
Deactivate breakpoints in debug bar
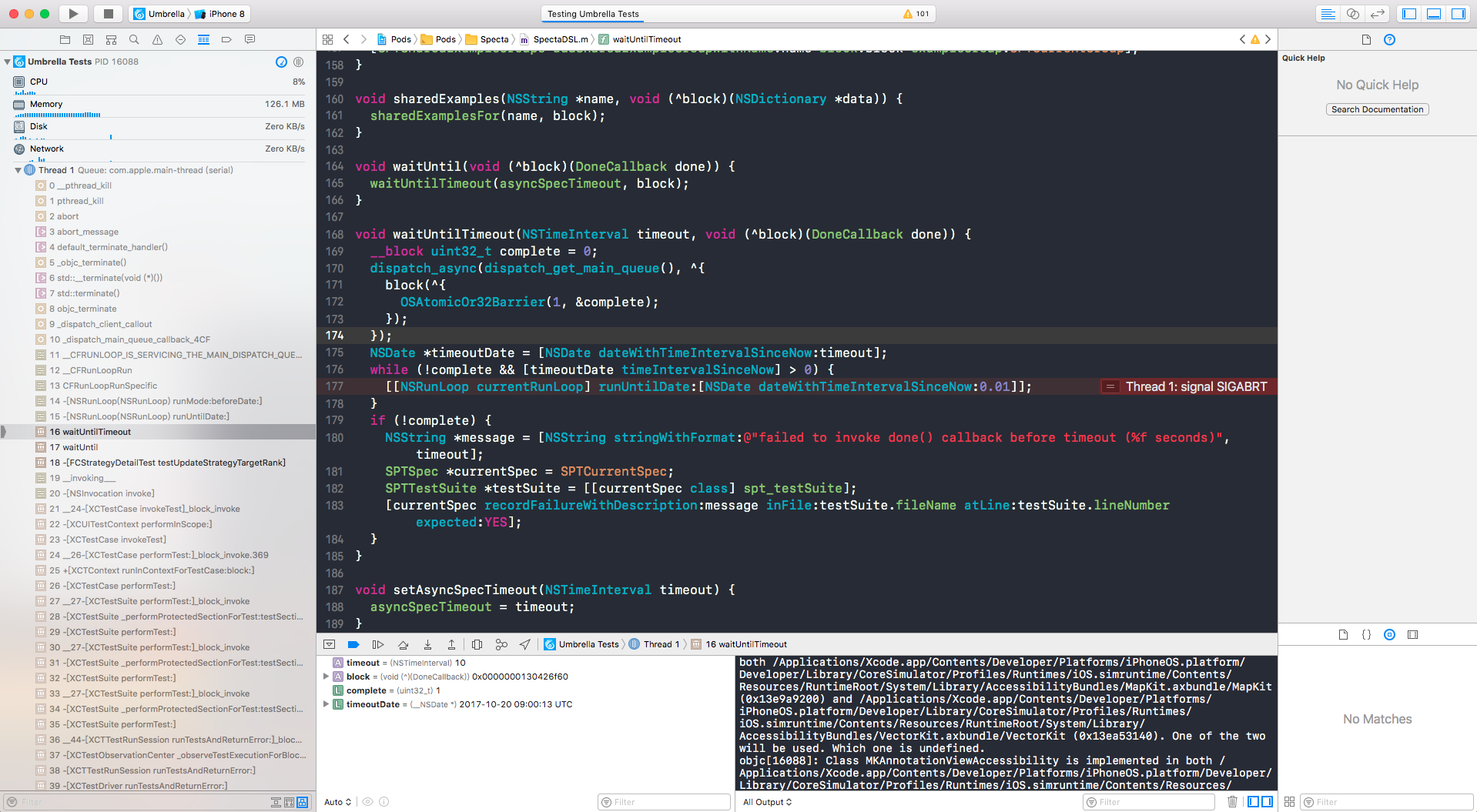pos(353,644)
